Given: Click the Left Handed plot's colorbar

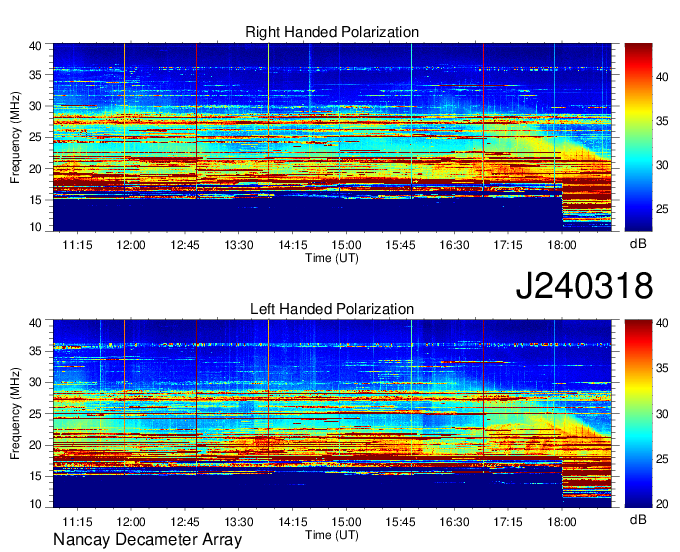Looking at the screenshot, I should [x=638, y=414].
